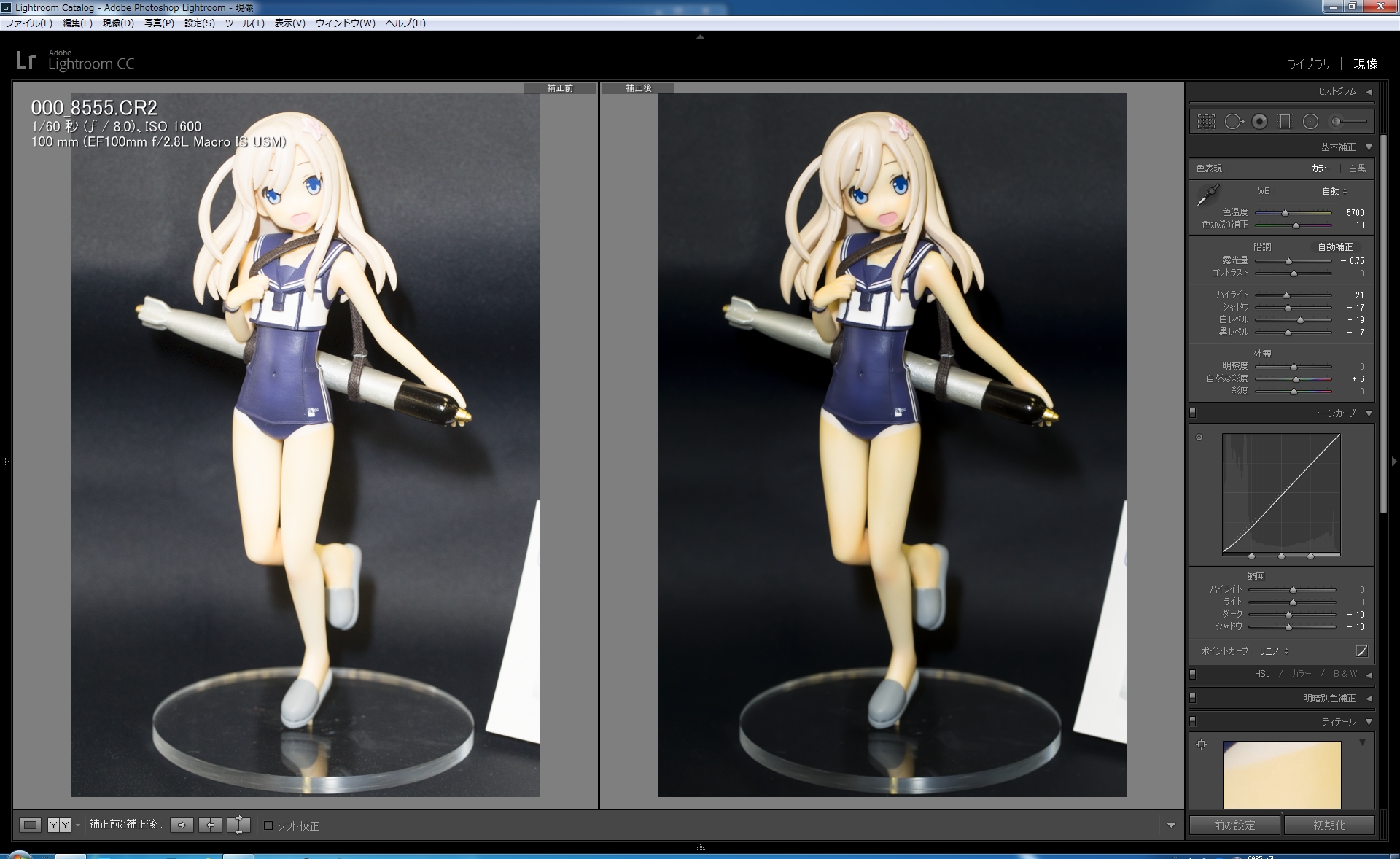Open the ポイントカーブ リニア dropdown

[1274, 651]
